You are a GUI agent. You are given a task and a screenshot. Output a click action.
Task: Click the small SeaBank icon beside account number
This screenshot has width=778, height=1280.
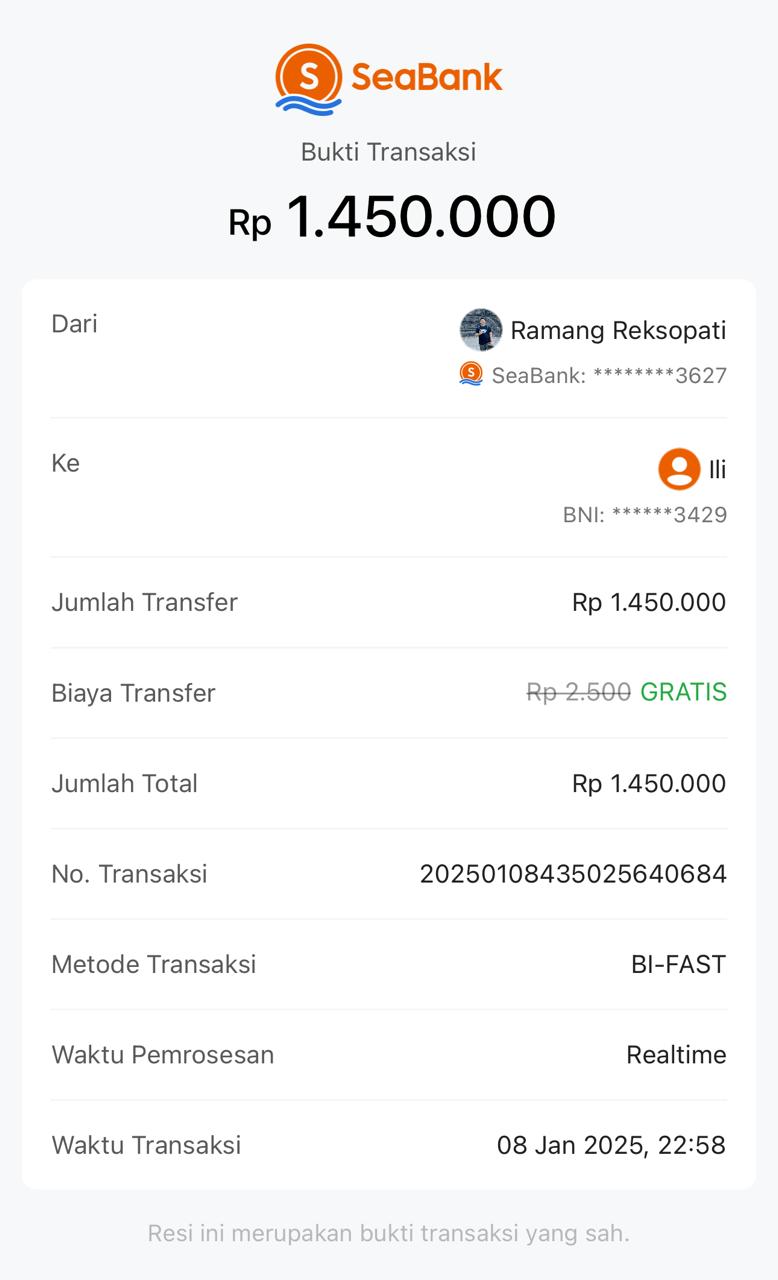pos(471,374)
